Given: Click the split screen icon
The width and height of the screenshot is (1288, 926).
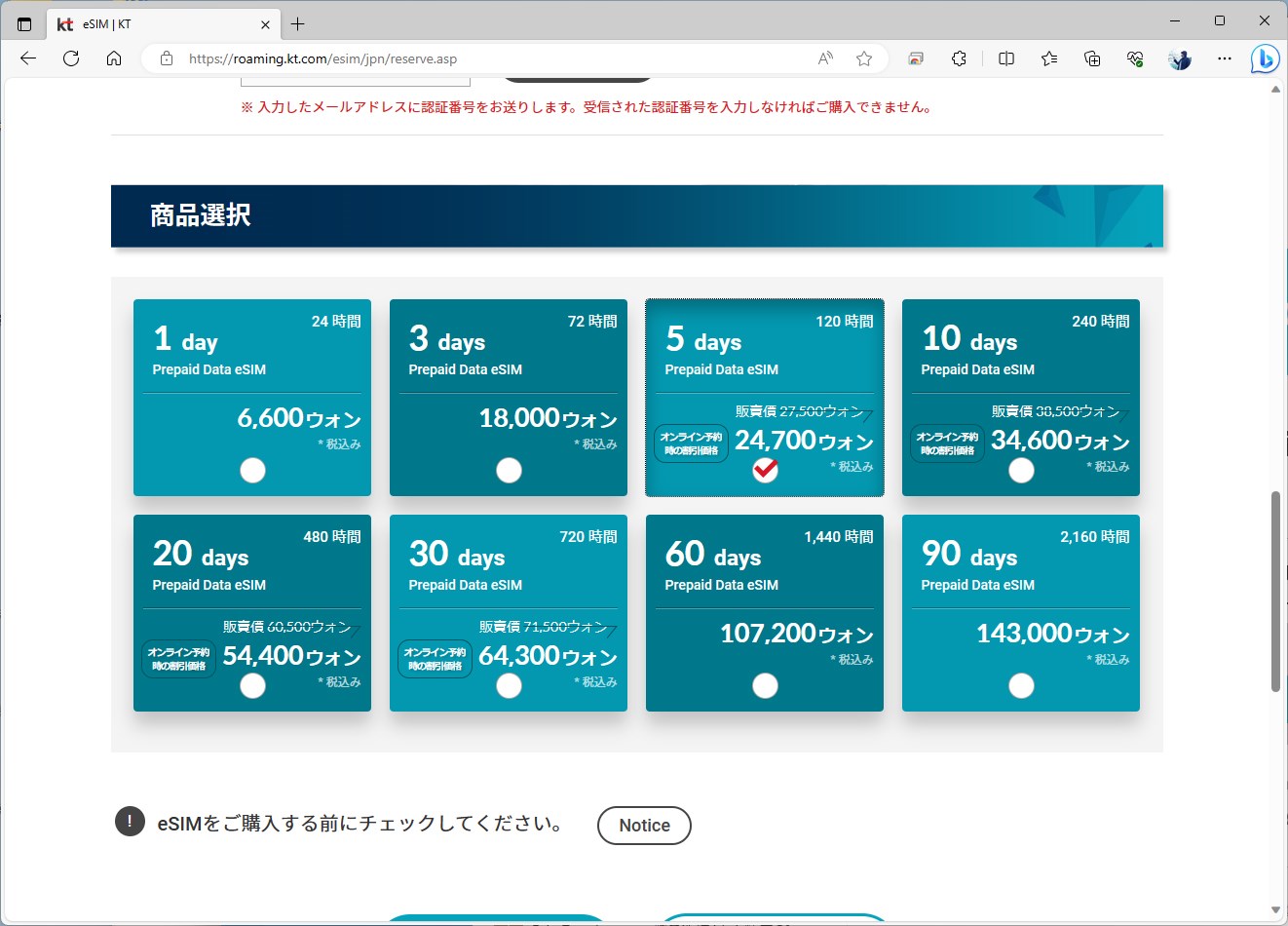Looking at the screenshot, I should click(1005, 58).
